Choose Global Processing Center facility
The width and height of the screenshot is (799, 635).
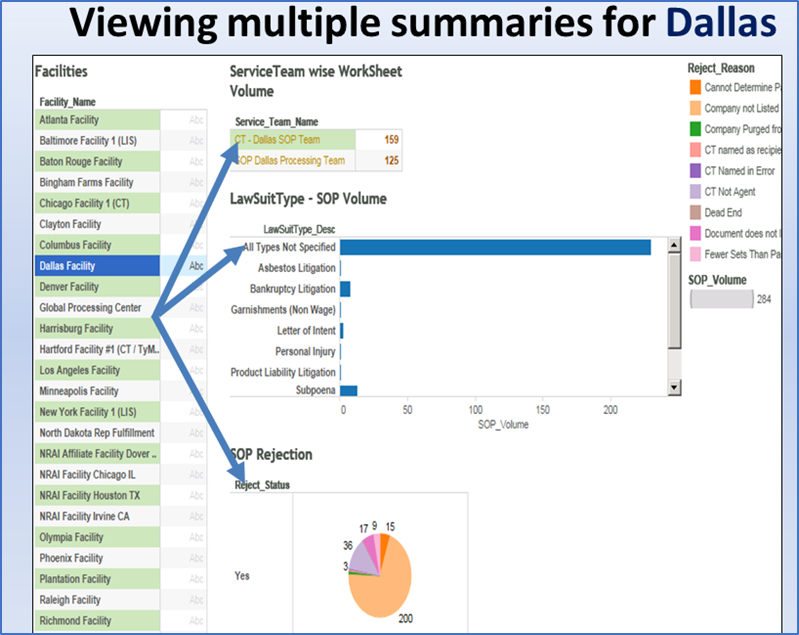[95, 308]
